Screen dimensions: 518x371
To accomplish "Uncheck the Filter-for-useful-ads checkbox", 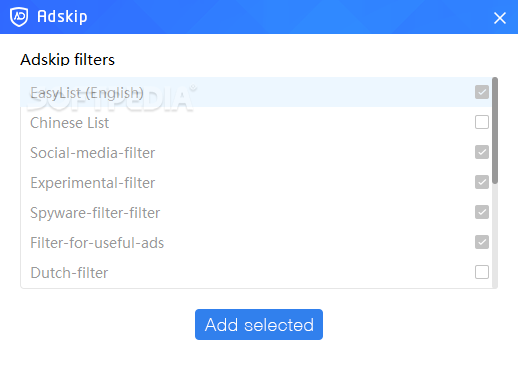I will [x=482, y=242].
